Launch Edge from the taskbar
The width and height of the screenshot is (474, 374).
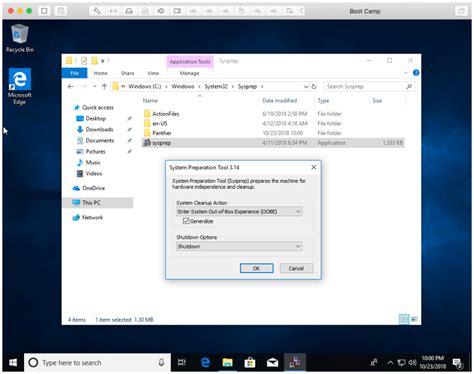[205, 362]
